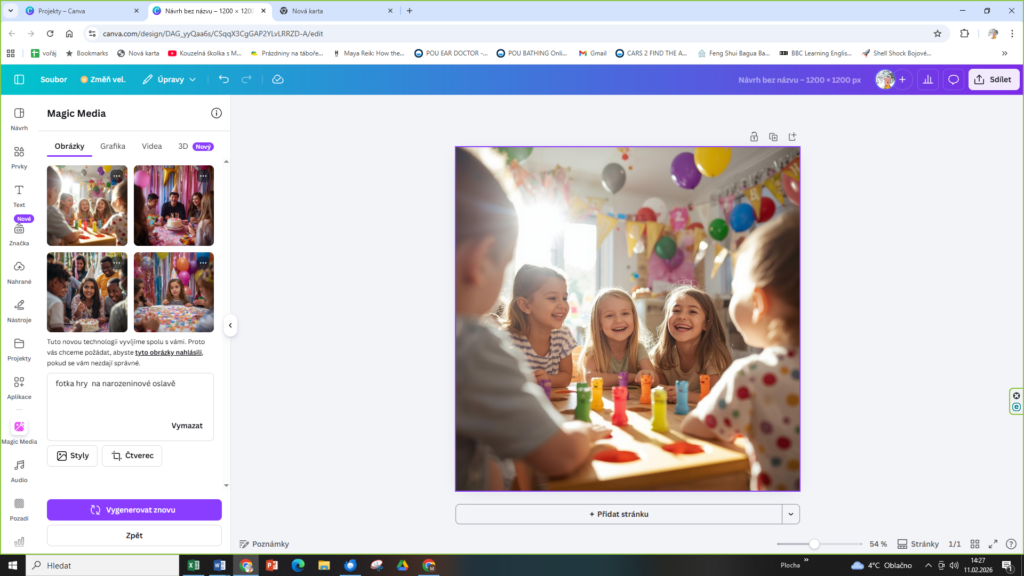This screenshot has width=1024, height=576.
Task: Open the analytics bar chart icon
Action: [927, 79]
